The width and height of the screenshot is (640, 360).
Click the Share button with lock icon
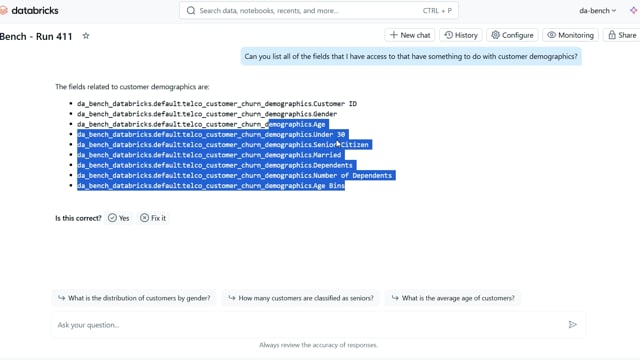click(622, 35)
